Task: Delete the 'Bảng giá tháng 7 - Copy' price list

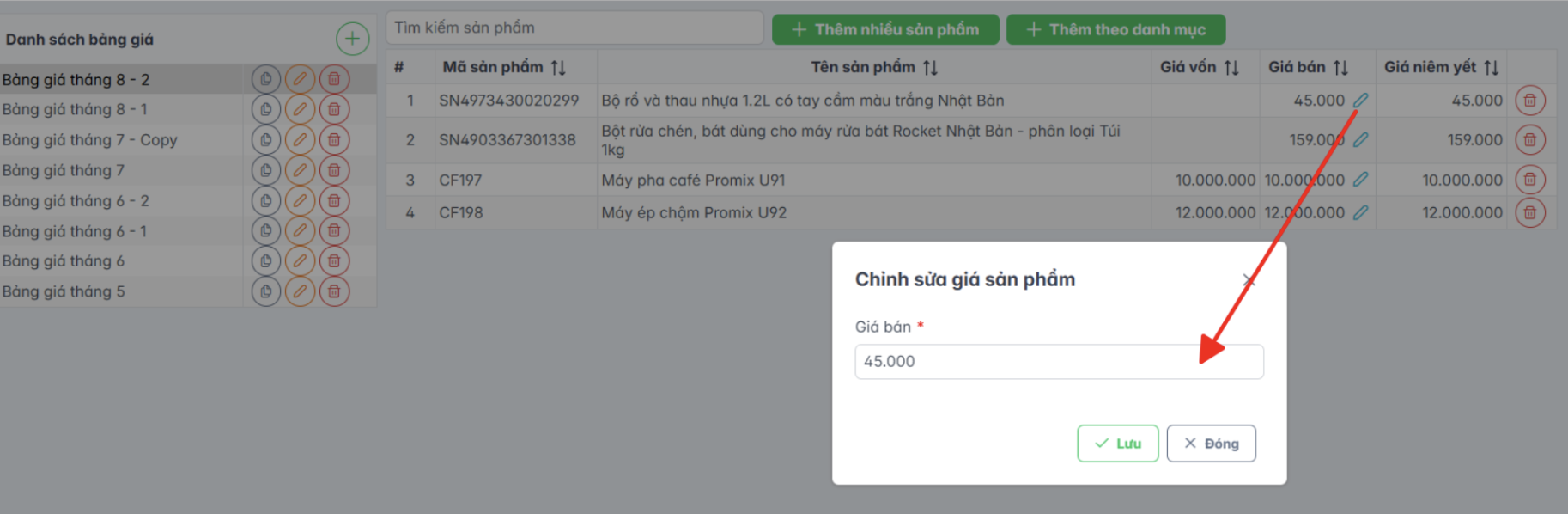Action: [334, 139]
